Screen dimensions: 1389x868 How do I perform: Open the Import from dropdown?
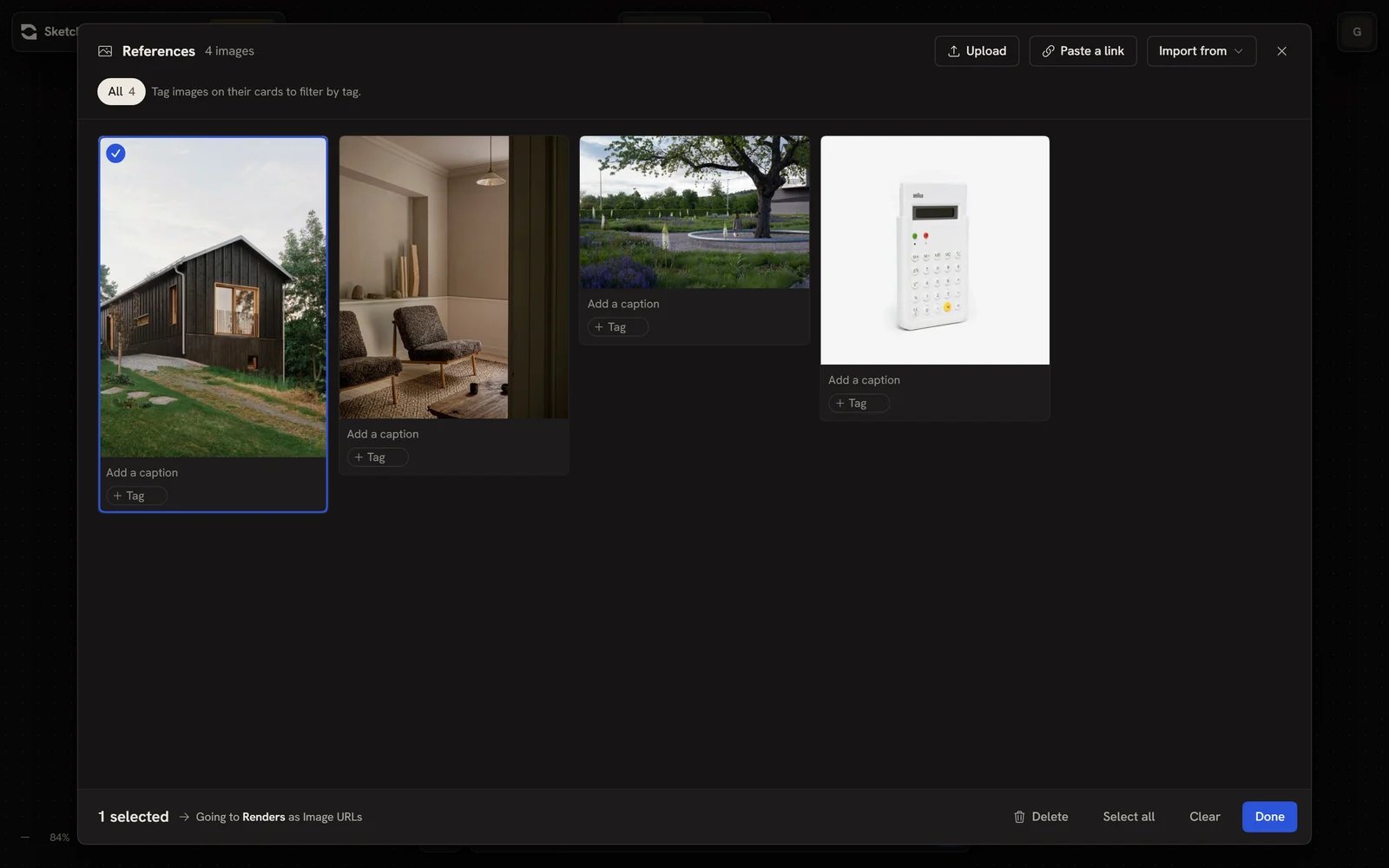click(x=1201, y=51)
